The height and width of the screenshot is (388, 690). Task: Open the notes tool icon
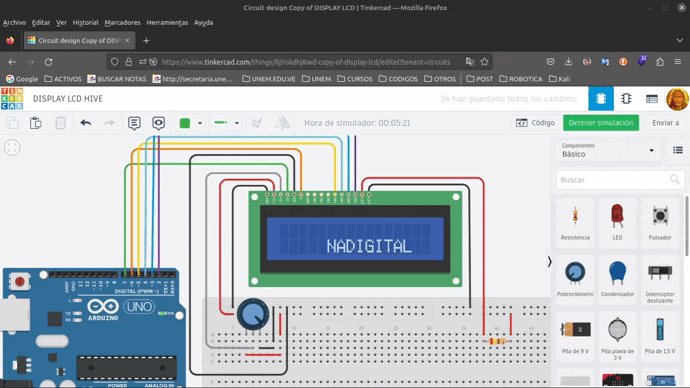(134, 123)
